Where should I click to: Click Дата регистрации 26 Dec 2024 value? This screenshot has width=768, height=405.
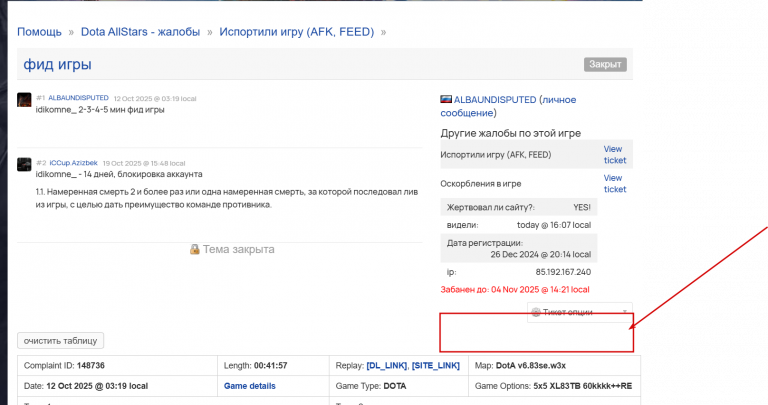click(x=541, y=254)
